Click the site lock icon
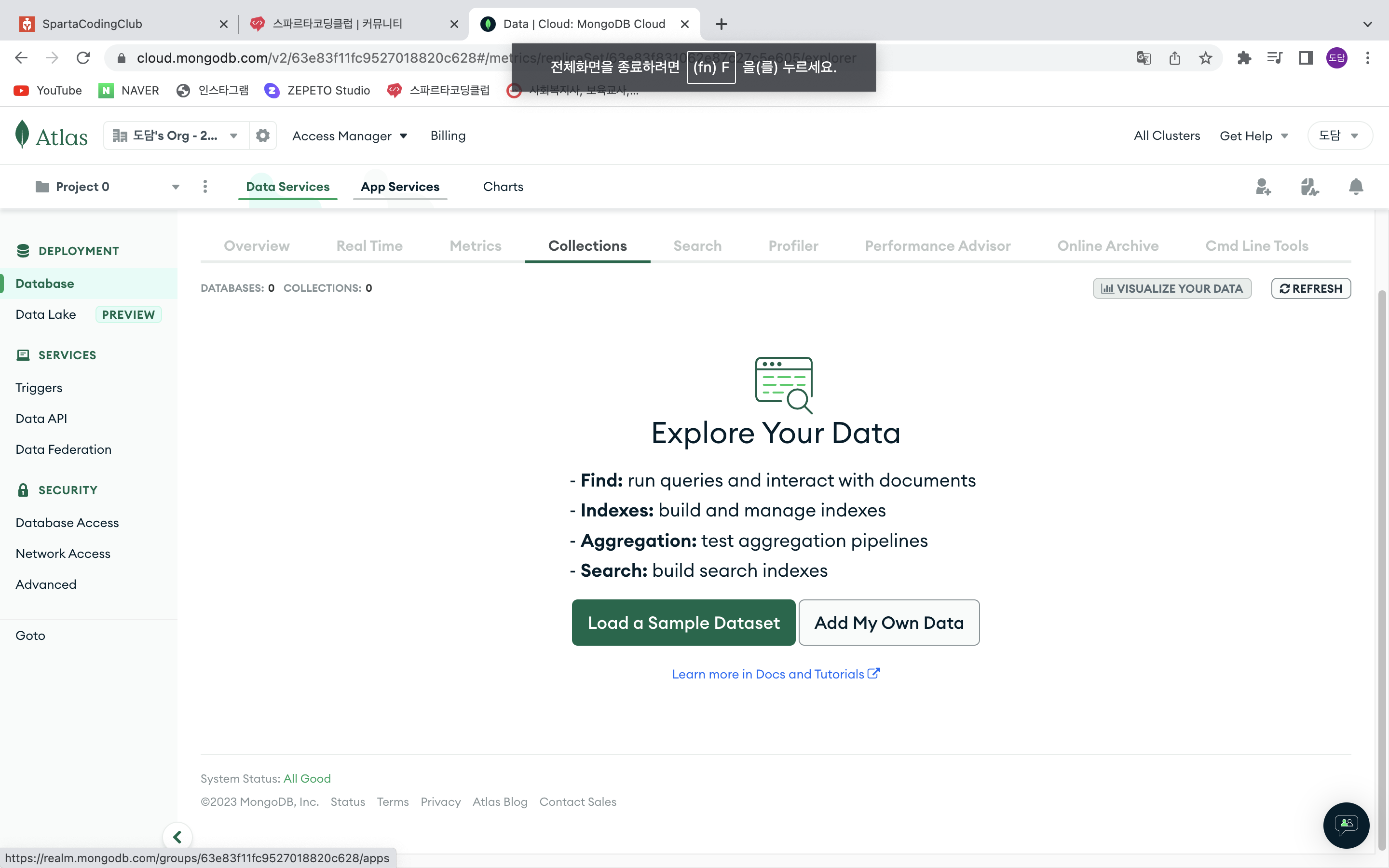The height and width of the screenshot is (868, 1389). pyautogui.click(x=121, y=58)
